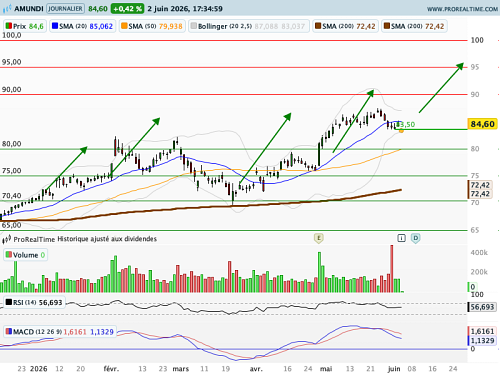Click the AMUNDI ticker name

[29, 9]
